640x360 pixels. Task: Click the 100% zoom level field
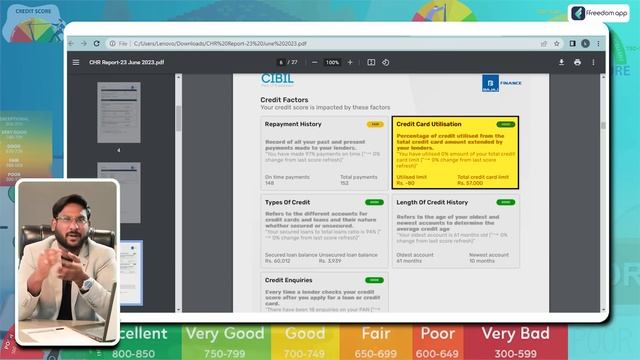332,62
